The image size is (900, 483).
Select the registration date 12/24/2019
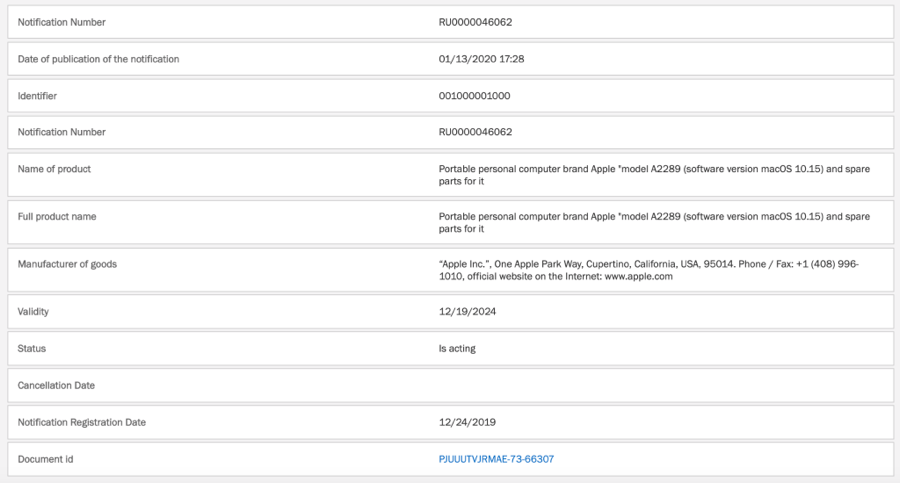coord(467,422)
